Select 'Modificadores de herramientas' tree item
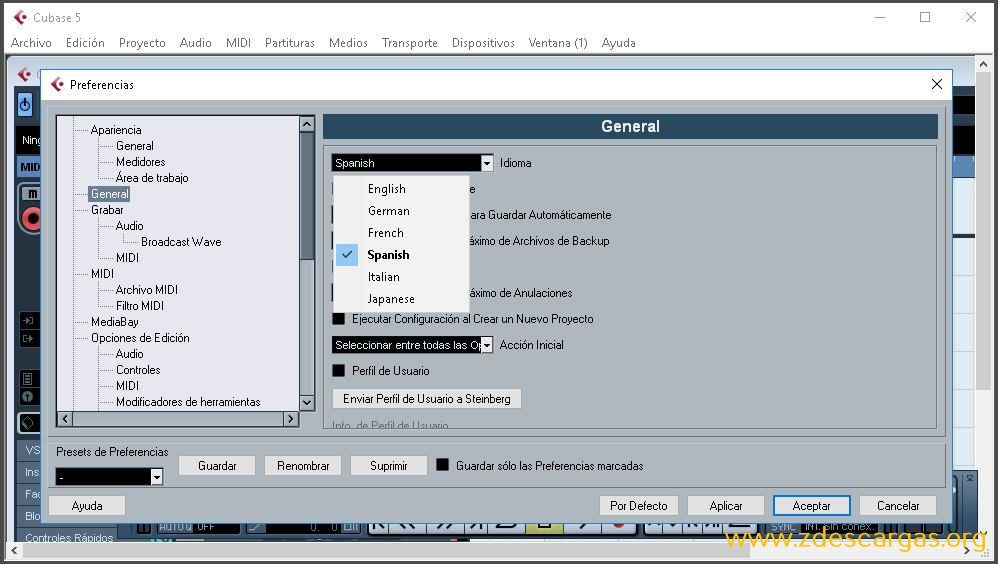The height and width of the screenshot is (564, 998). 188,402
